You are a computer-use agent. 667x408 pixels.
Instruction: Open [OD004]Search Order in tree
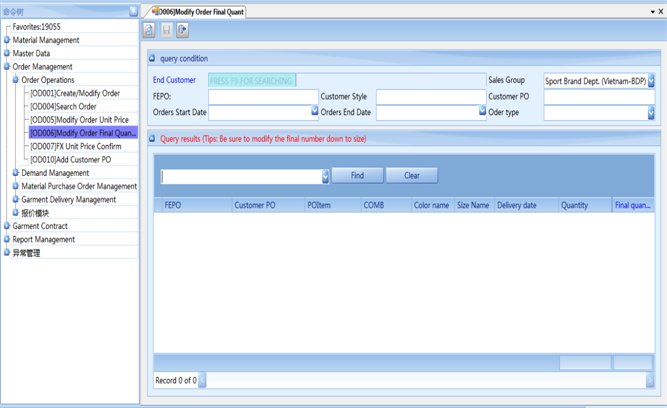[x=63, y=107]
